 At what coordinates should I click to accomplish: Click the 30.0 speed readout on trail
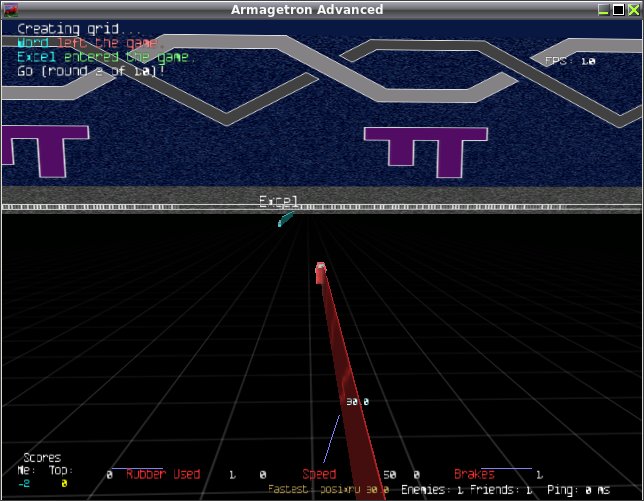[x=357, y=402]
